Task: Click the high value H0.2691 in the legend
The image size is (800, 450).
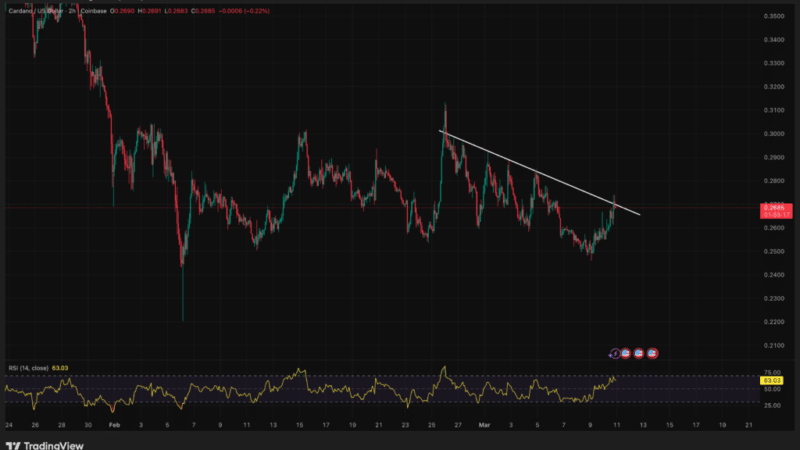Action: tap(150, 11)
